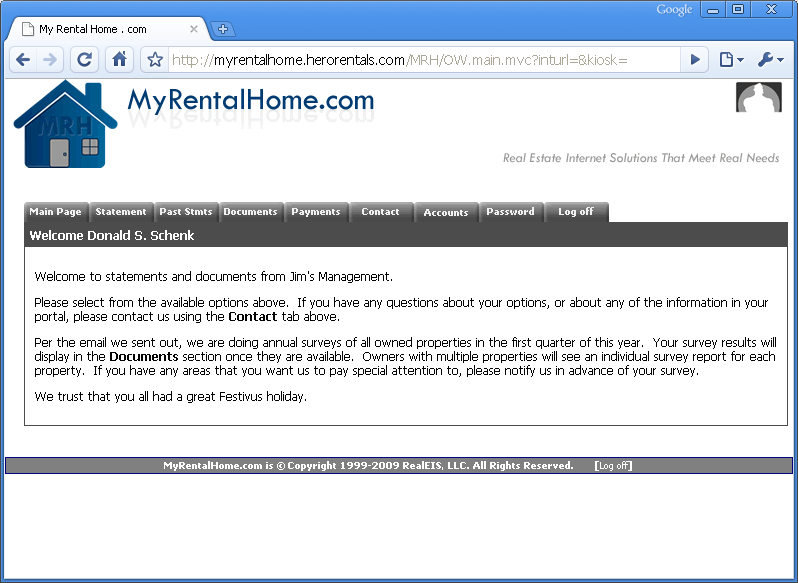
Task: Minimize the browser window
Action: (713, 10)
